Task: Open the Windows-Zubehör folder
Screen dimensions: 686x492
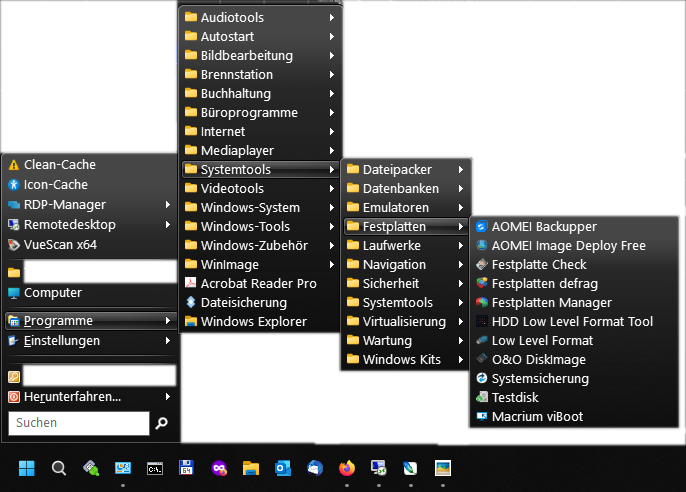Action: tap(260, 246)
